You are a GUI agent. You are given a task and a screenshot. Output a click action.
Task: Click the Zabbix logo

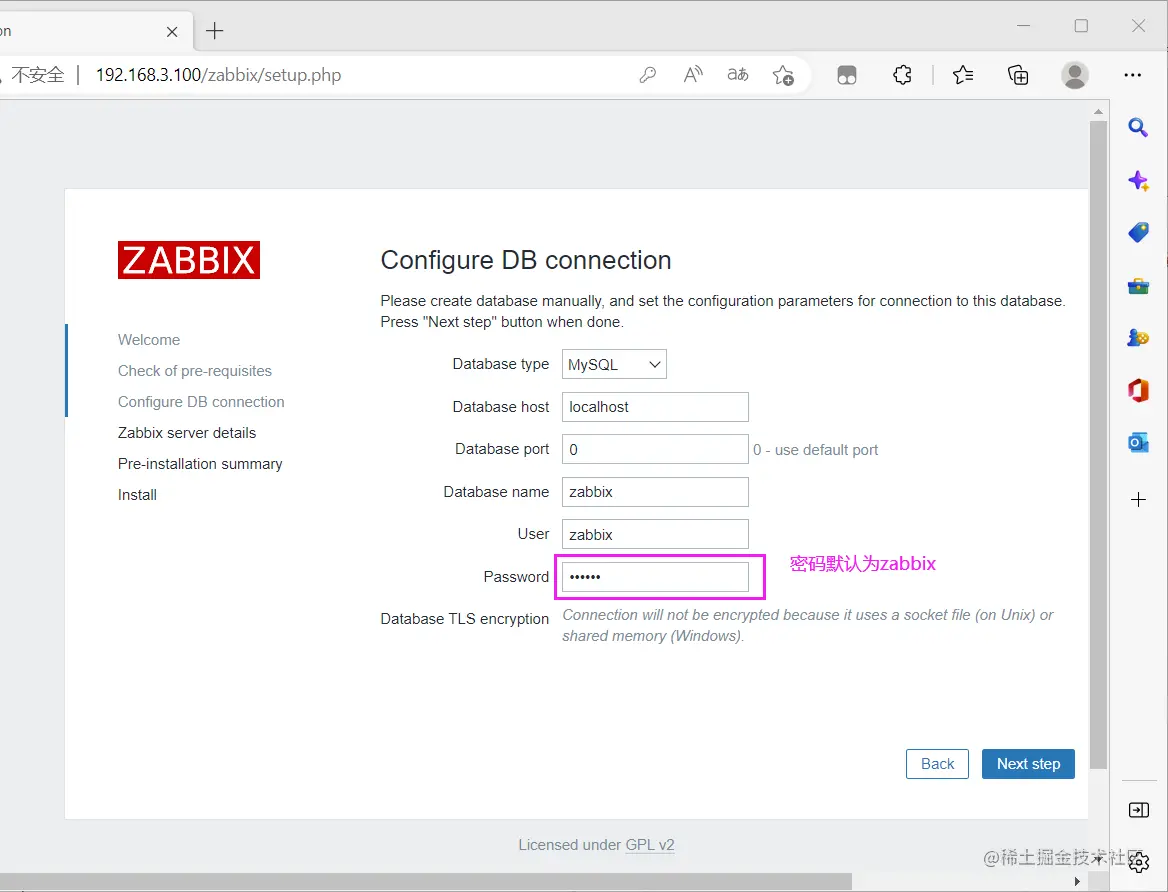(188, 260)
